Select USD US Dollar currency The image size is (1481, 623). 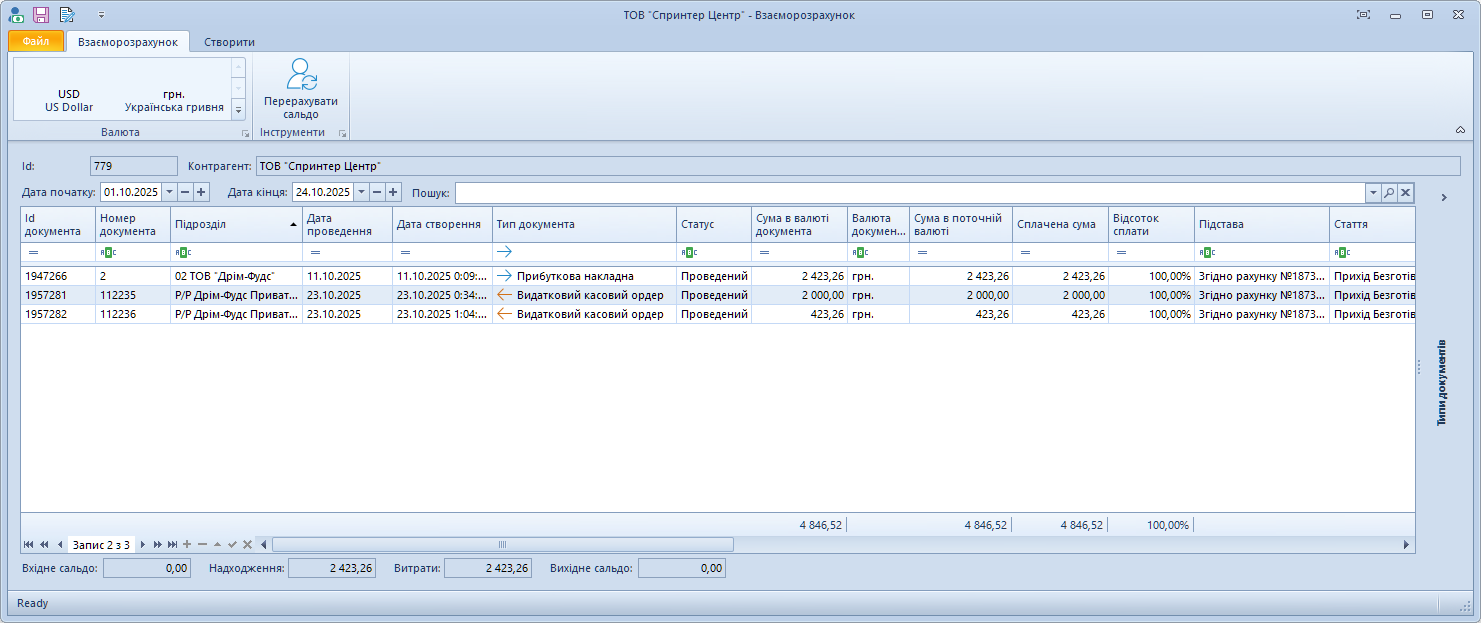69,100
